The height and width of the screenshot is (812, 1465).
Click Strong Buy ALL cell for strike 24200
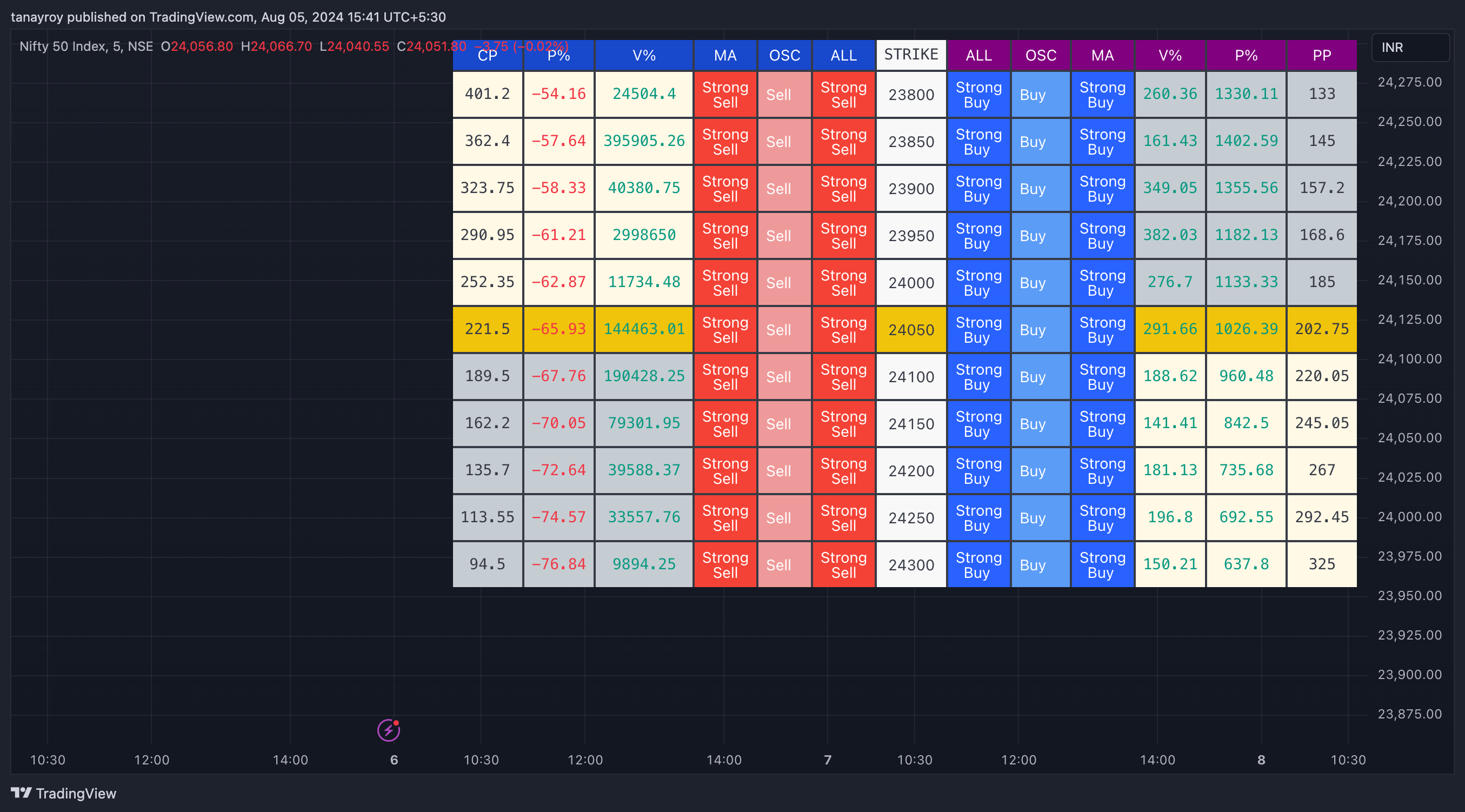tap(978, 471)
